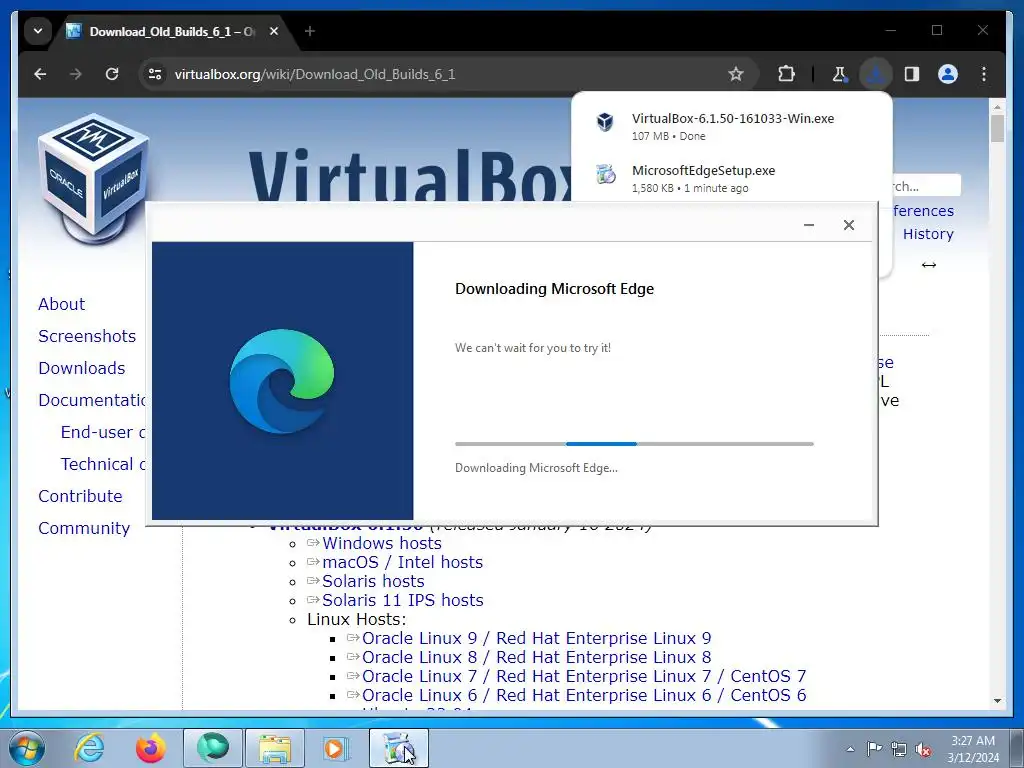Open the About link in sidebar

(x=61, y=304)
